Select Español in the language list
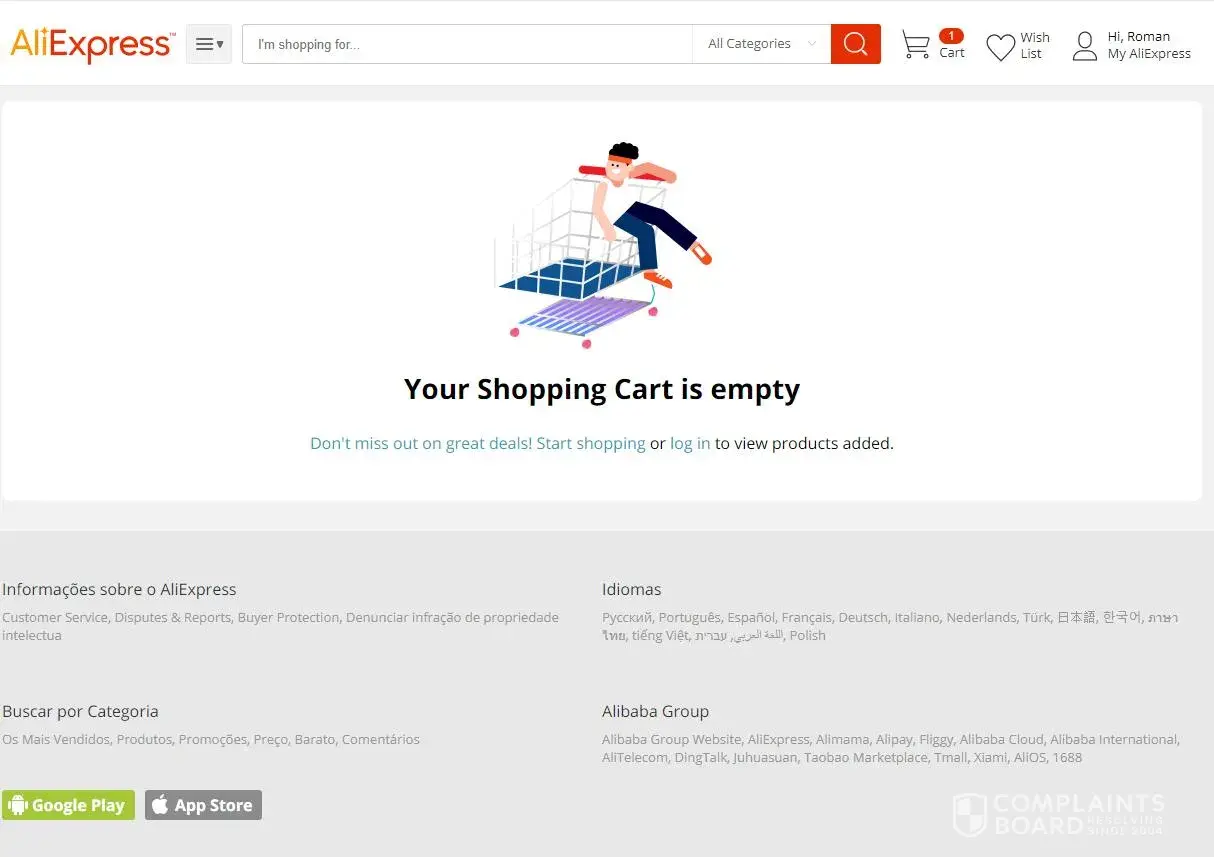This screenshot has height=857, width=1214. (x=750, y=618)
